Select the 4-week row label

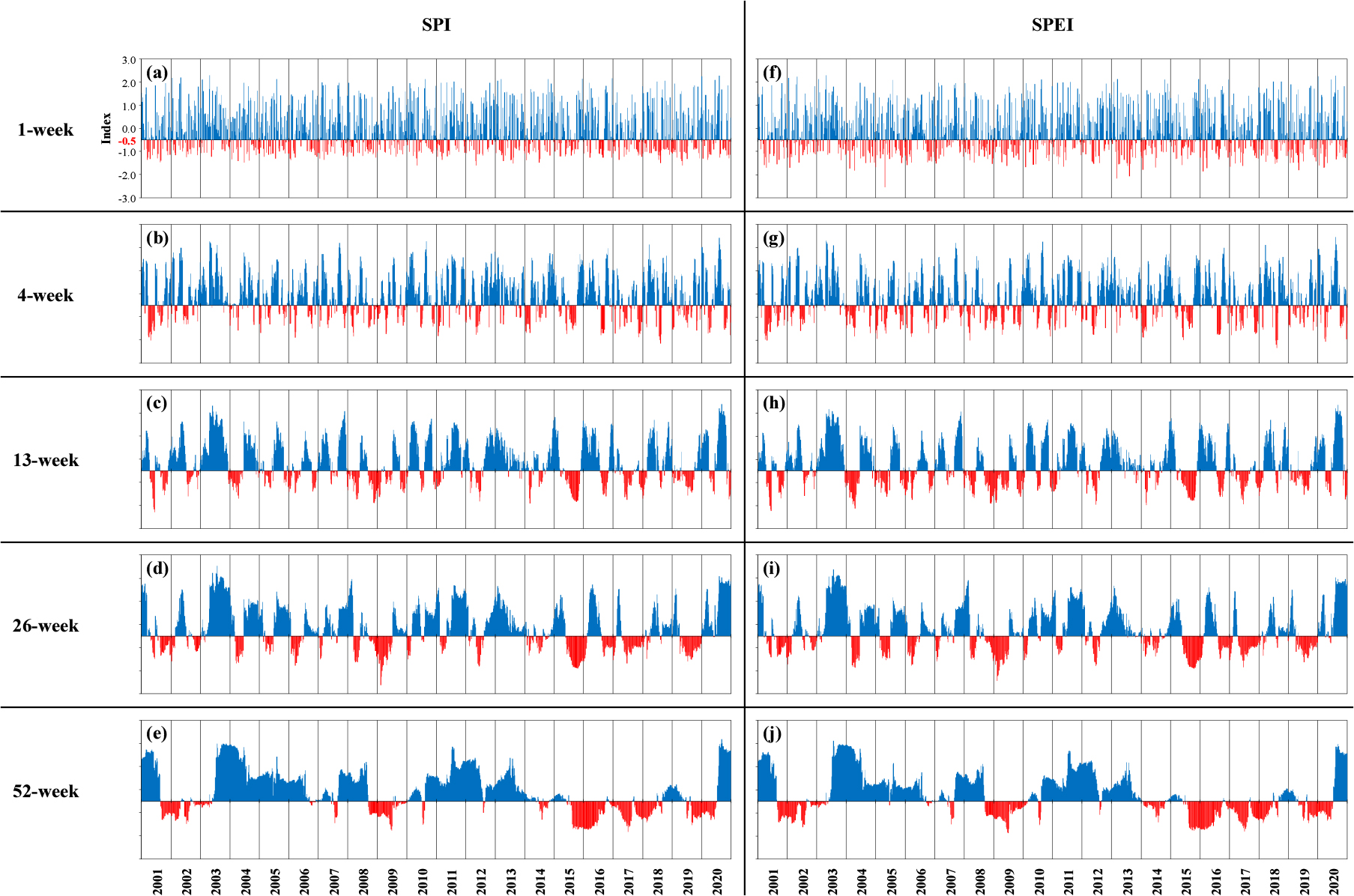pyautogui.click(x=46, y=295)
